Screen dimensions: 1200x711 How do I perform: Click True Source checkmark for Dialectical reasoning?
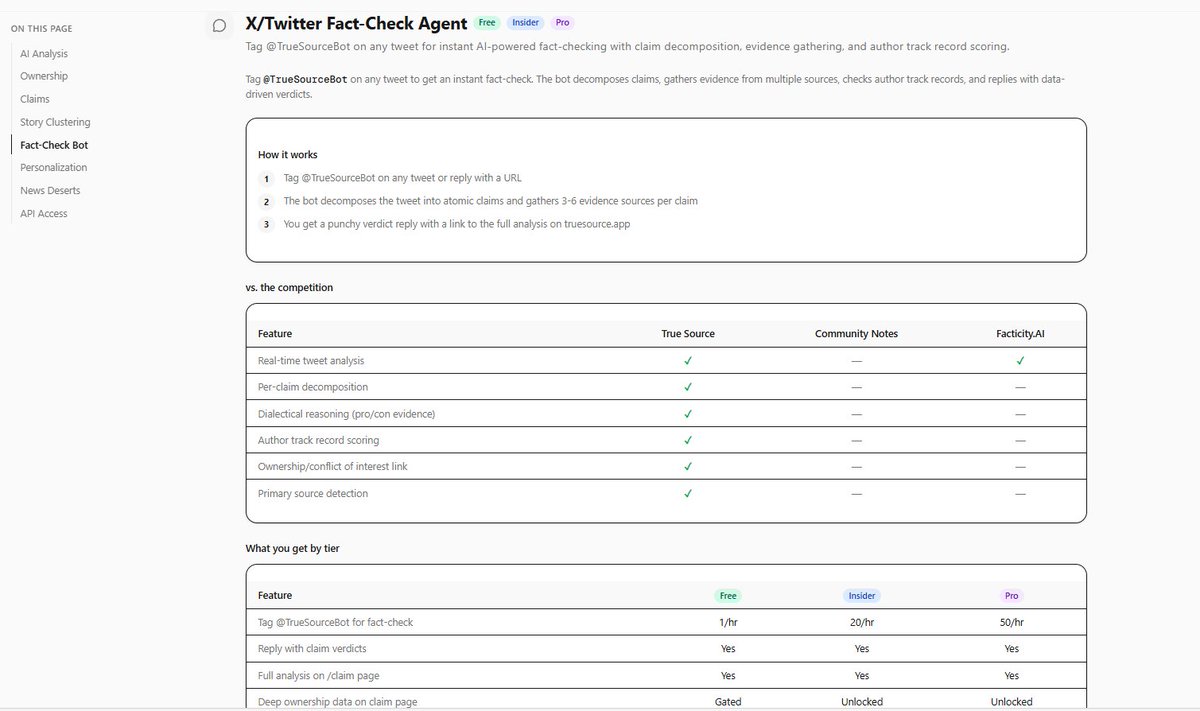point(688,413)
